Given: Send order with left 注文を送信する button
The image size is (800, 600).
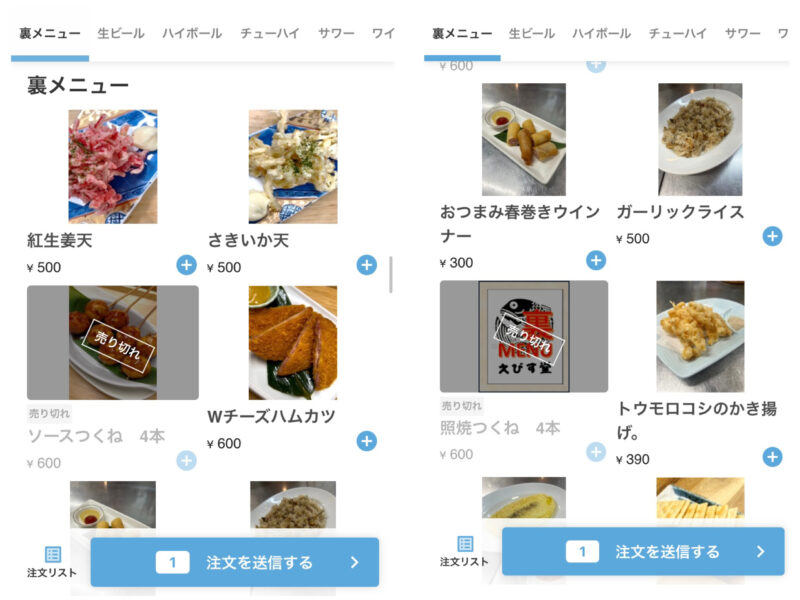Looking at the screenshot, I should tap(235, 562).
